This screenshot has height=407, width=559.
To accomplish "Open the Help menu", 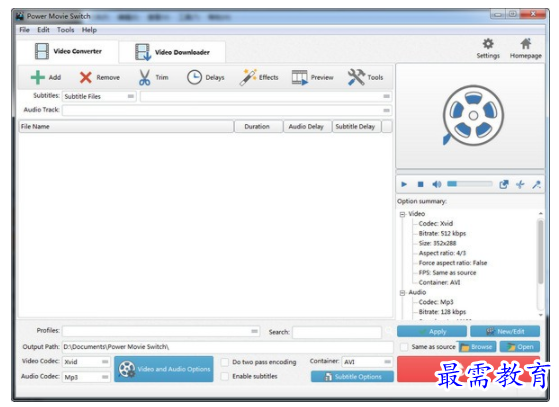I will (89, 30).
